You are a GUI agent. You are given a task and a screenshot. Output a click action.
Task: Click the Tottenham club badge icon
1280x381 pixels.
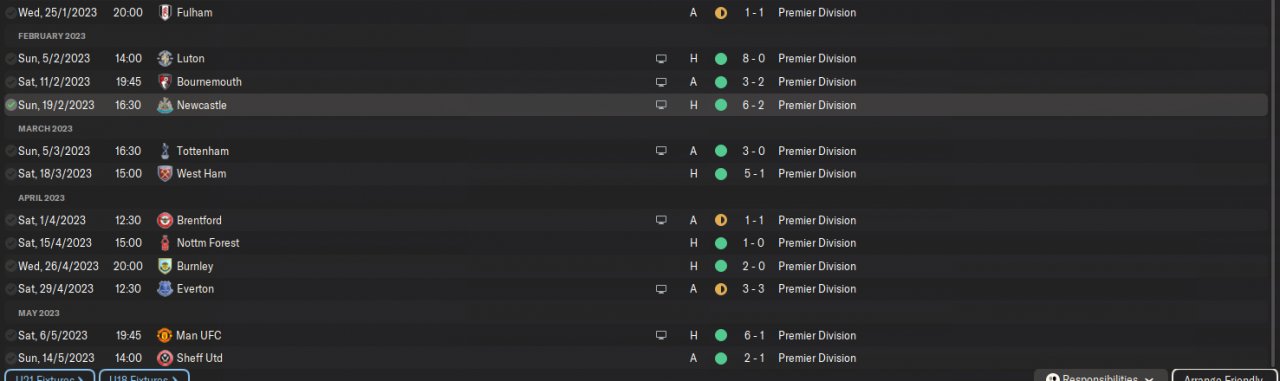pos(165,151)
